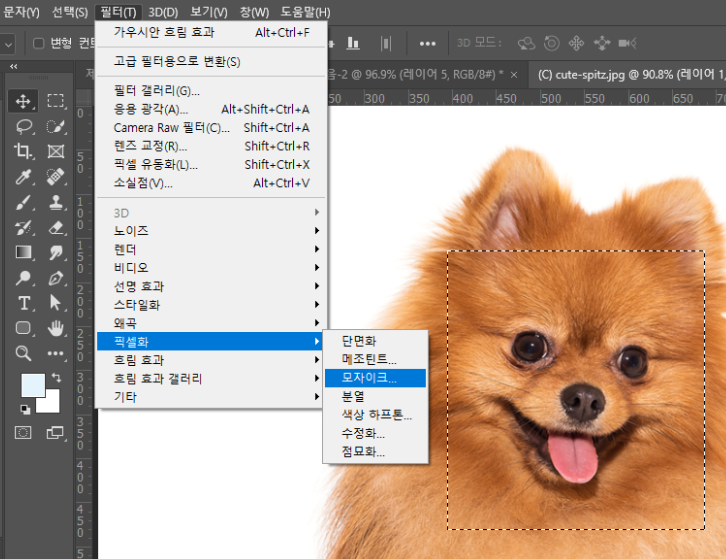Select the Crop tool
This screenshot has width=726, height=559.
[23, 151]
